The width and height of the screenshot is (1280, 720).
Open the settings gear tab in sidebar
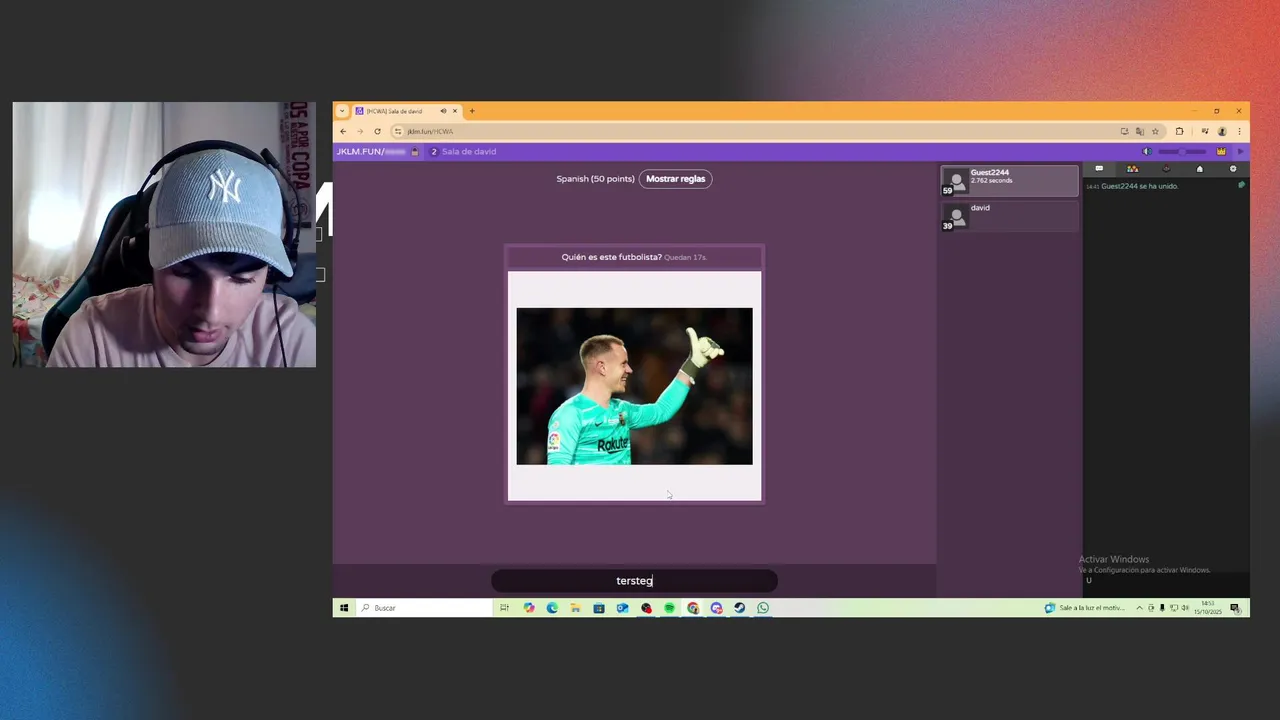coord(1233,169)
